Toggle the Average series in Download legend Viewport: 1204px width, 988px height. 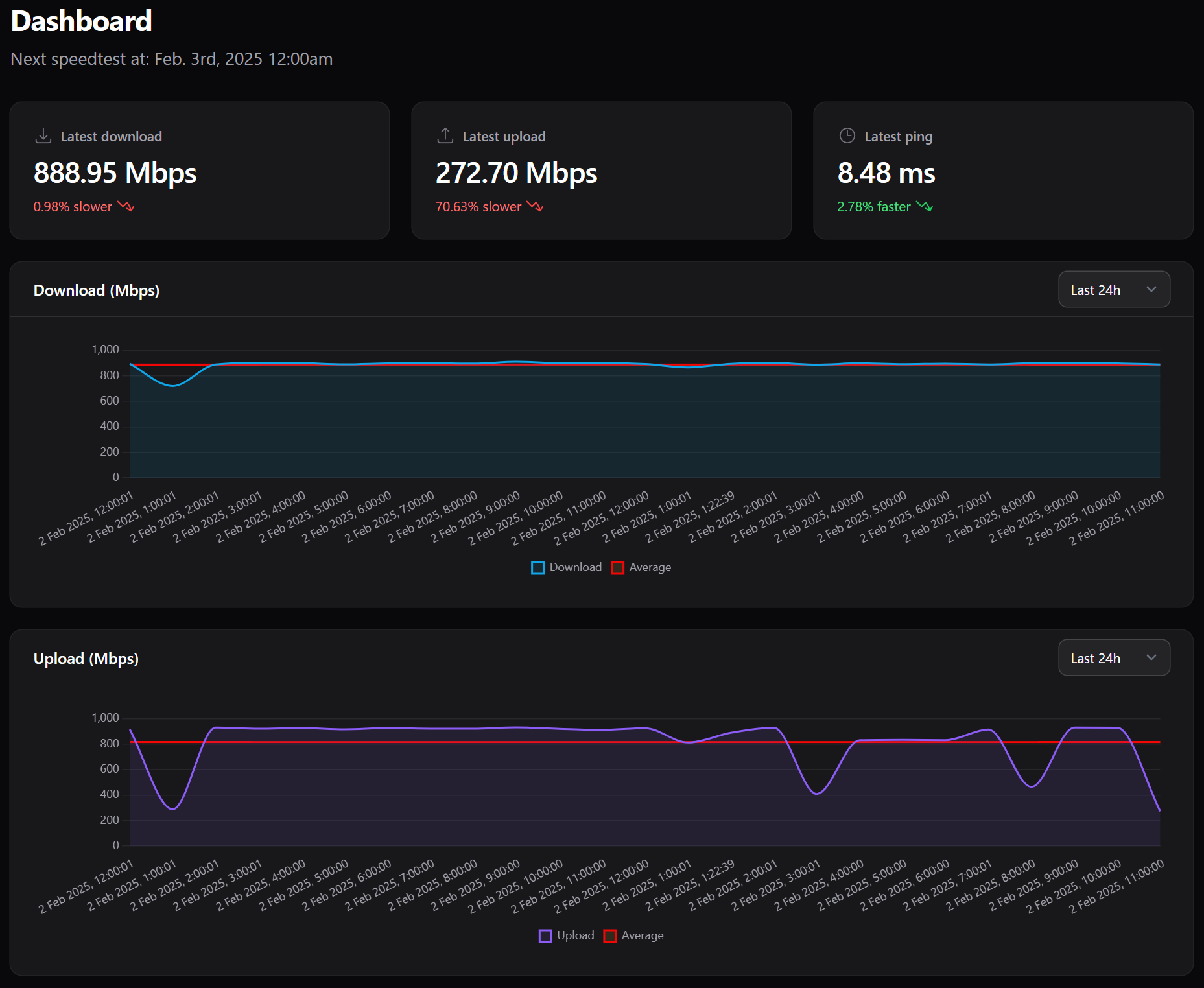(641, 567)
